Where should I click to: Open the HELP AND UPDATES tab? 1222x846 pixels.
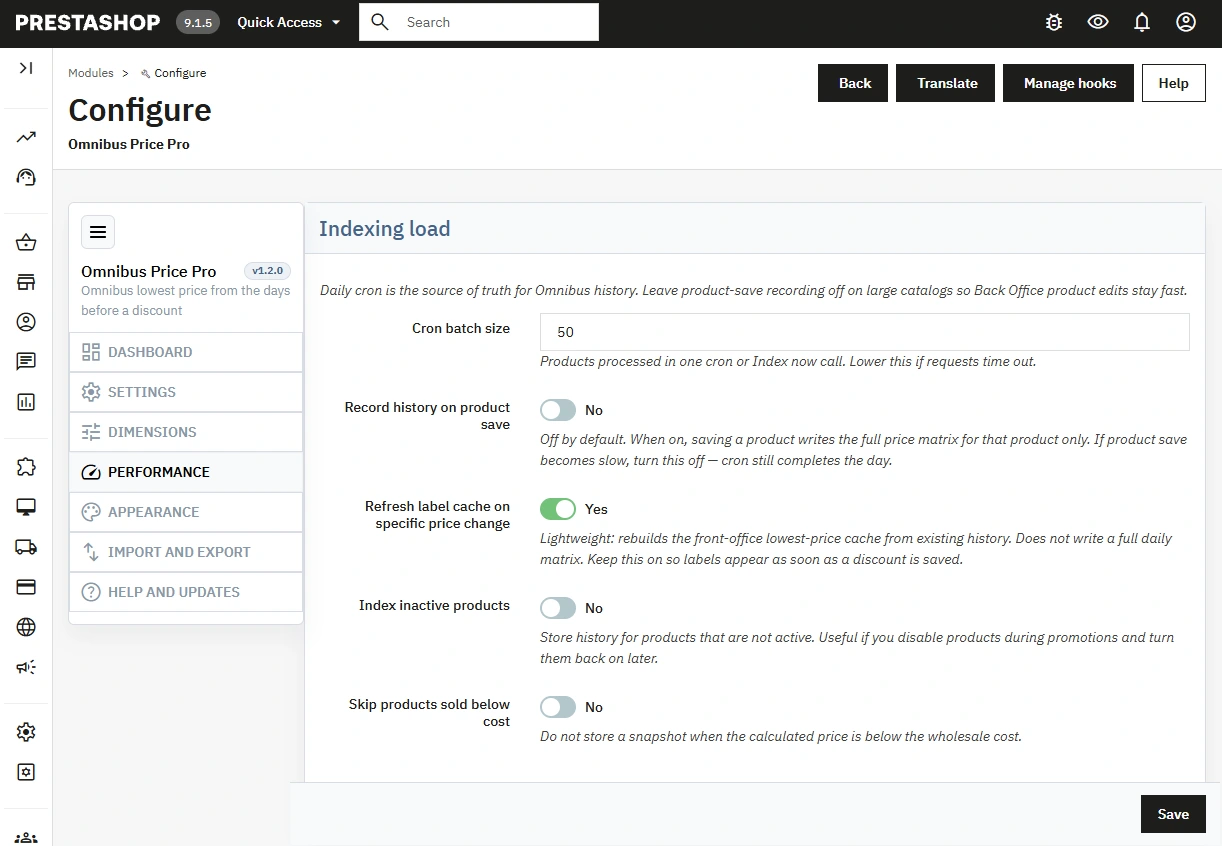click(x=186, y=592)
